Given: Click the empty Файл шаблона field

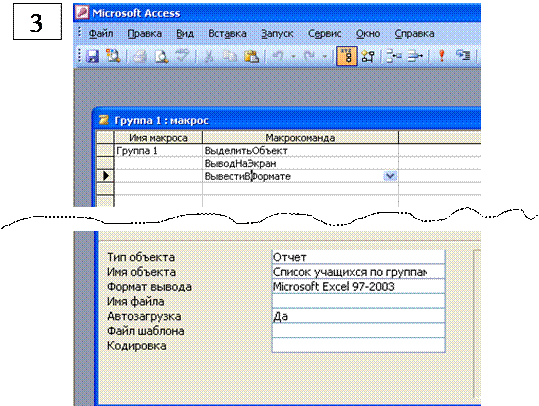Looking at the screenshot, I should [x=359, y=331].
